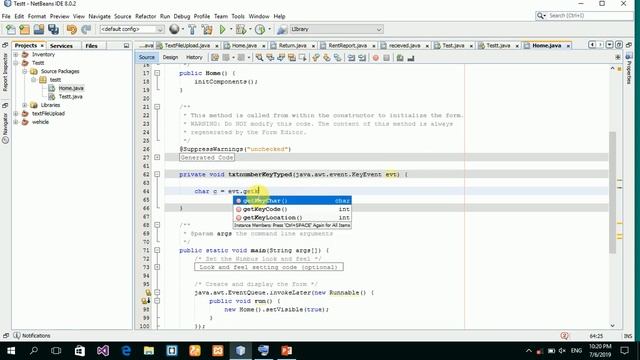Show the opened documents list dropdown

click(609, 45)
